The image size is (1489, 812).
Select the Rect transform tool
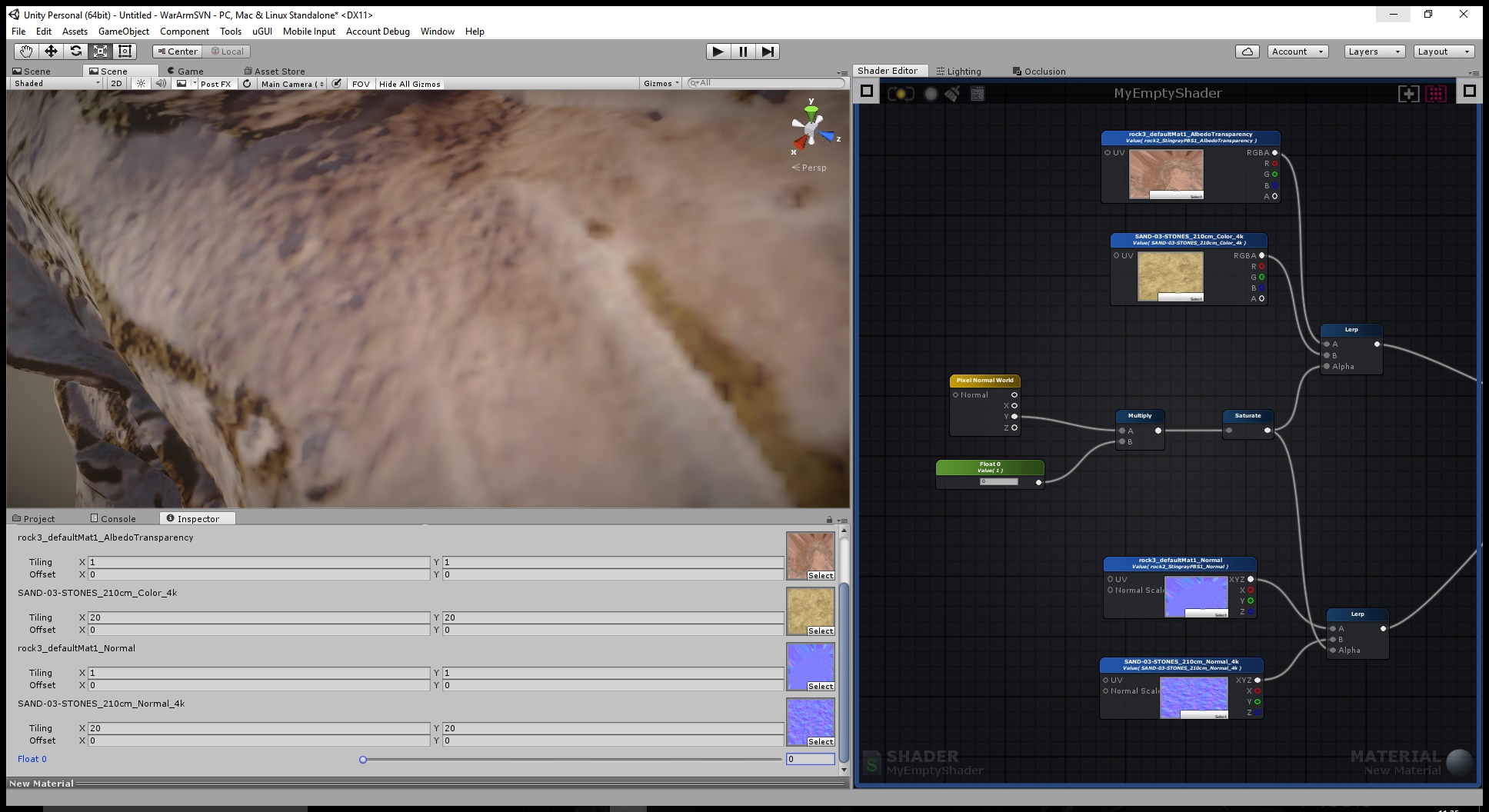pyautogui.click(x=125, y=52)
